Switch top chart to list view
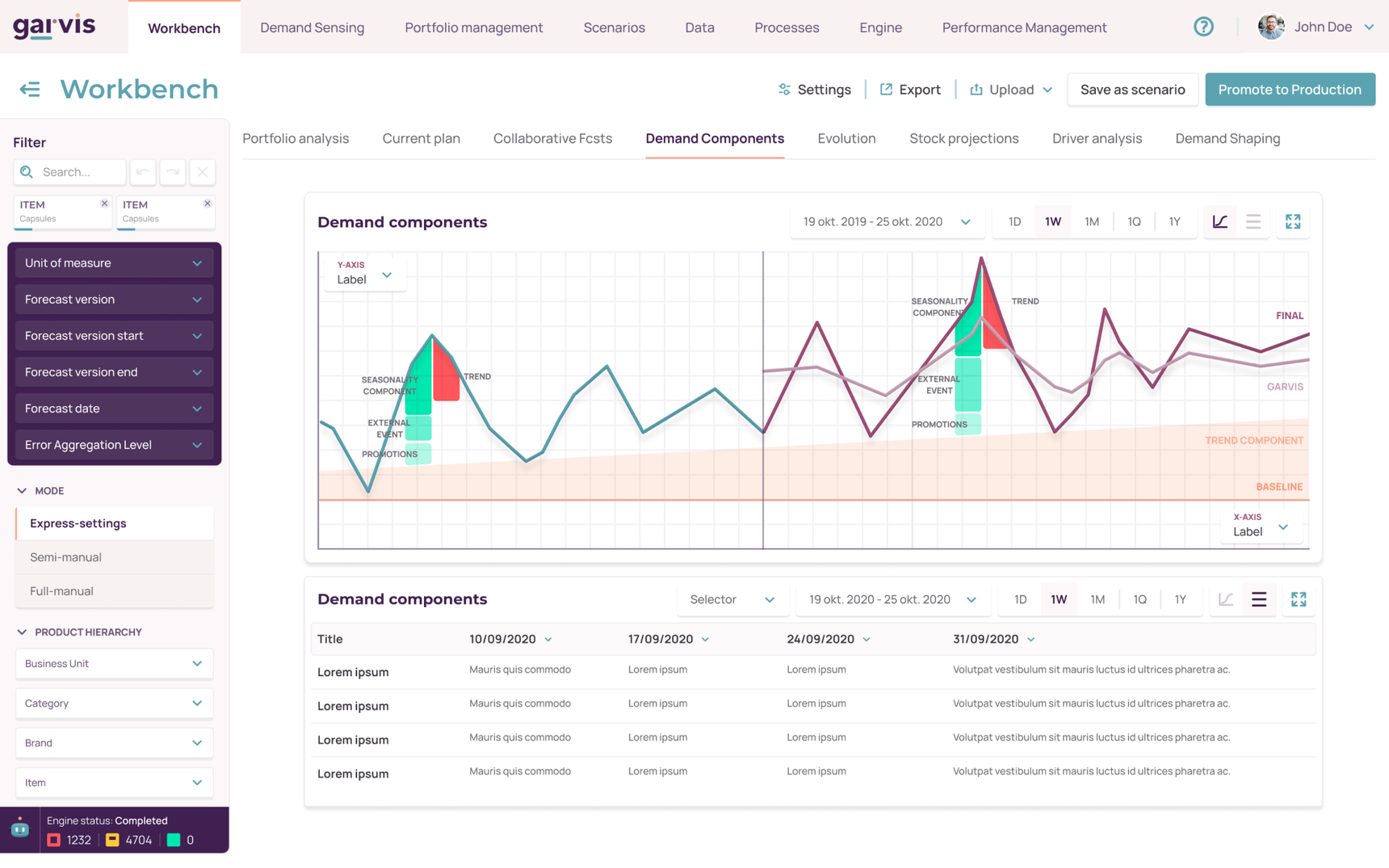Viewport: 1389px width, 868px height. pos(1253,221)
